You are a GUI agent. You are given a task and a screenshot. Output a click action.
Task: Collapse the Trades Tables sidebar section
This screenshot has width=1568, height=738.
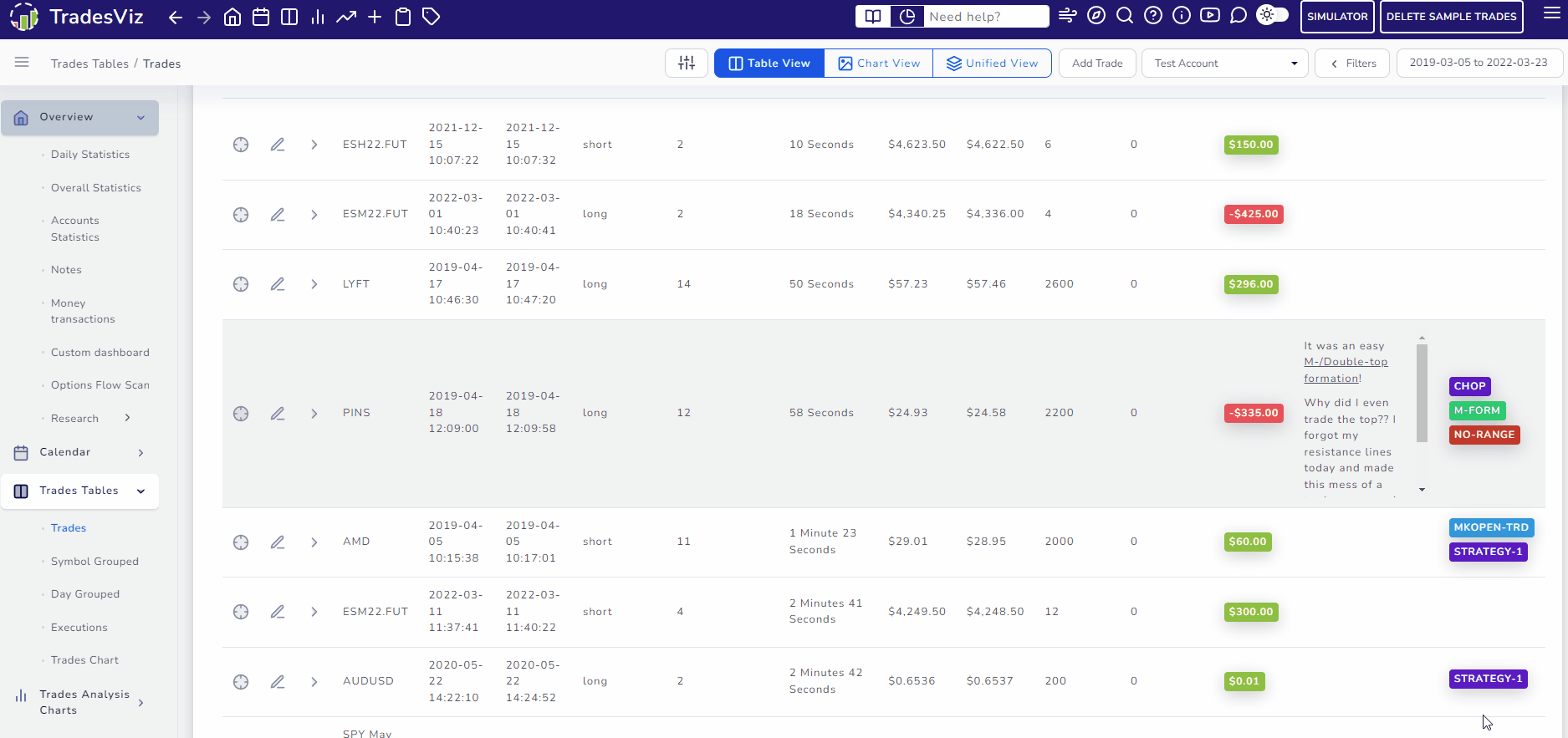coord(80,491)
